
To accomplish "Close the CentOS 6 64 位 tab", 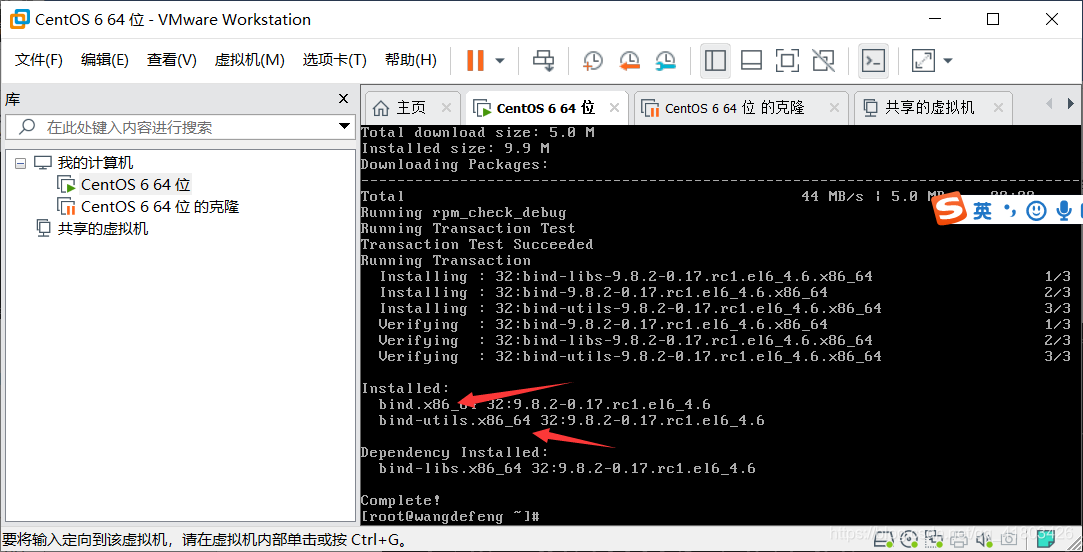I will point(613,108).
